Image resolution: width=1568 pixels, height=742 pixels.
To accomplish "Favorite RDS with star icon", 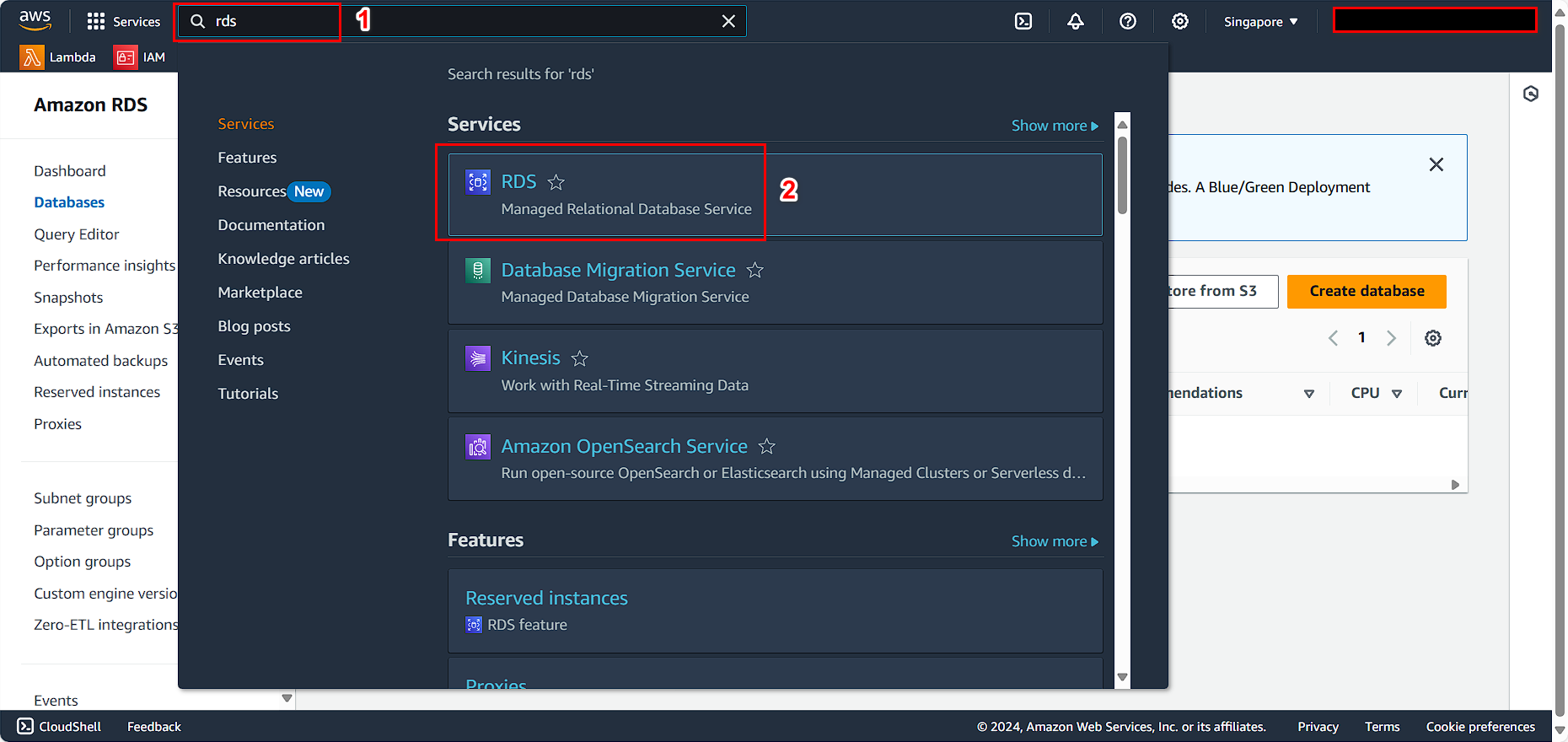I will click(556, 182).
